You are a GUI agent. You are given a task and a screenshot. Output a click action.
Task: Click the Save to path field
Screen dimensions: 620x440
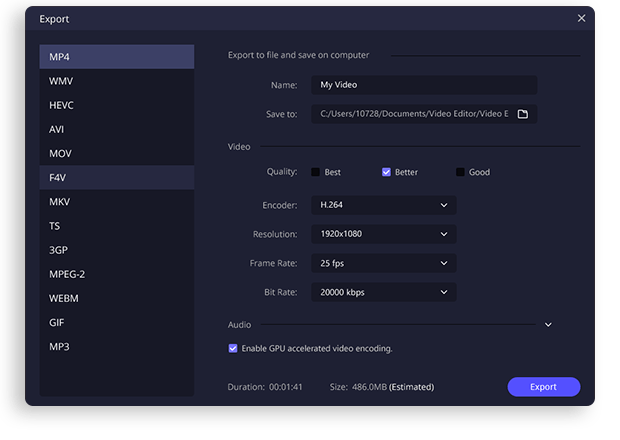point(410,114)
